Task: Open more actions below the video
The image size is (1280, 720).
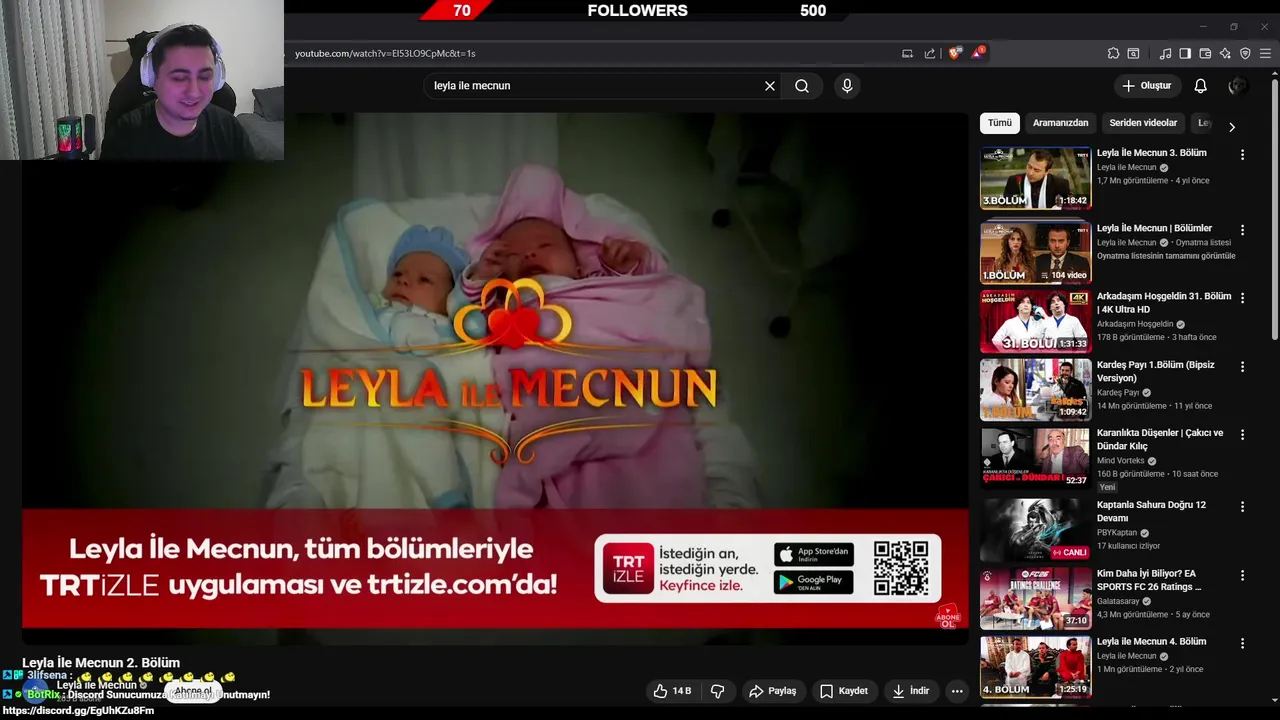Action: click(x=957, y=691)
